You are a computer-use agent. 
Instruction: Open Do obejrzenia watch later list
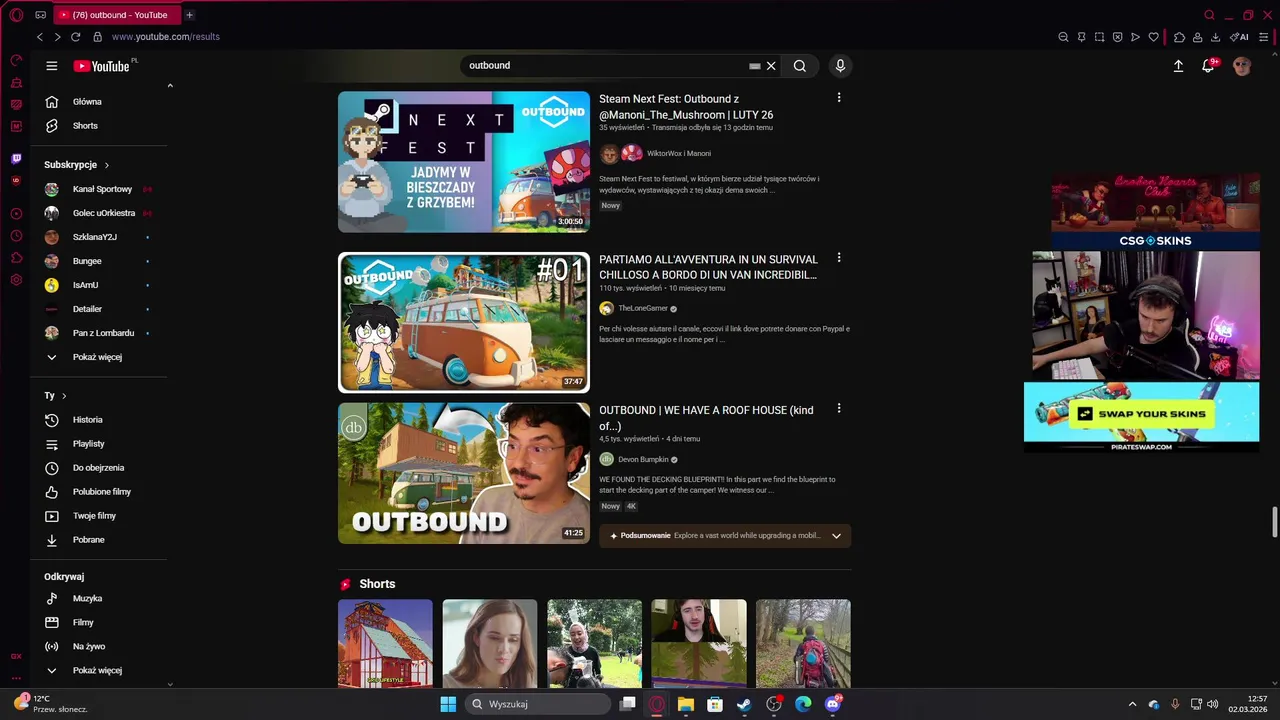point(98,468)
